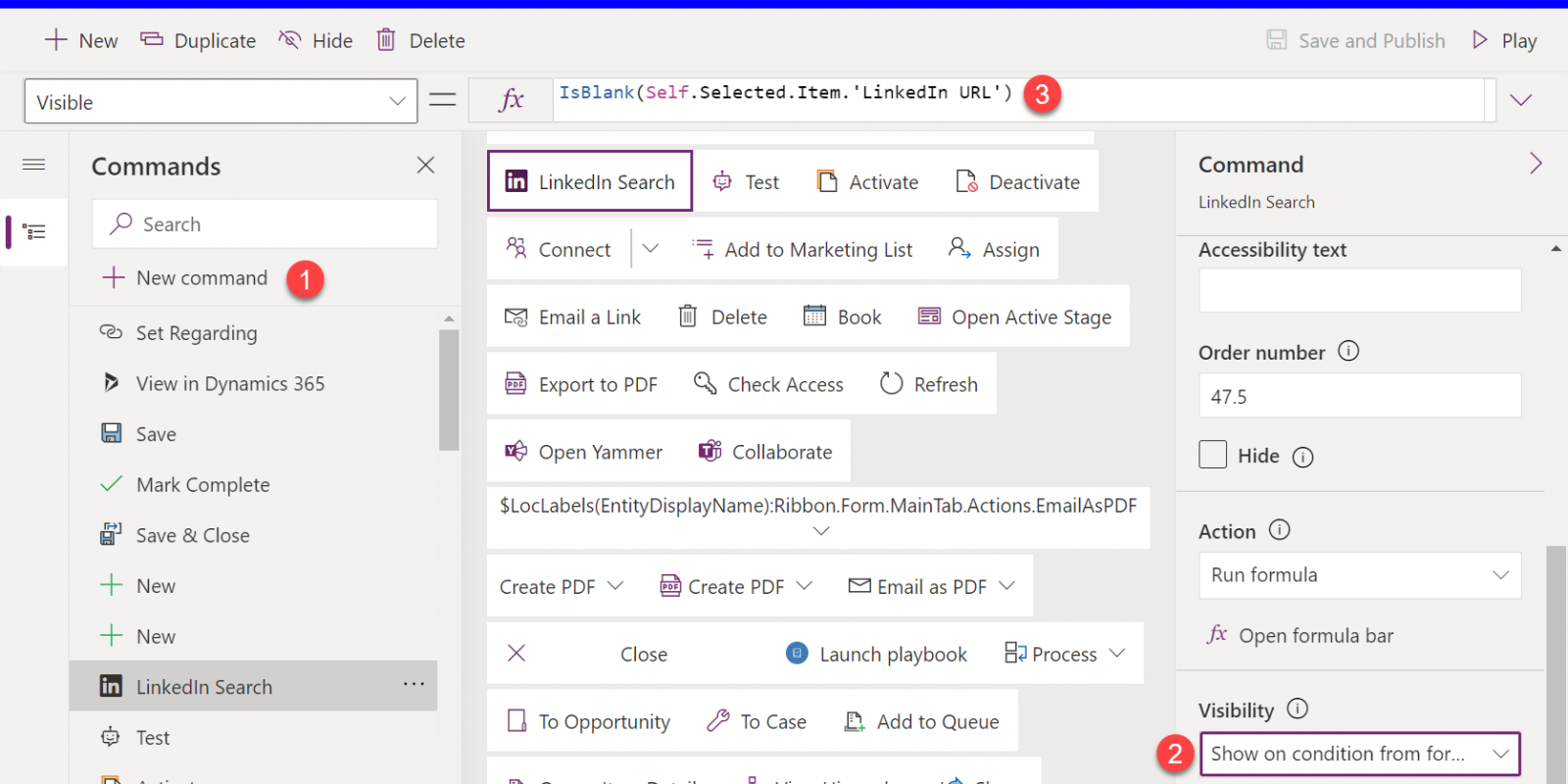1568x784 pixels.
Task: Click the Delete trash icon in top toolbar
Action: pyautogui.click(x=386, y=40)
